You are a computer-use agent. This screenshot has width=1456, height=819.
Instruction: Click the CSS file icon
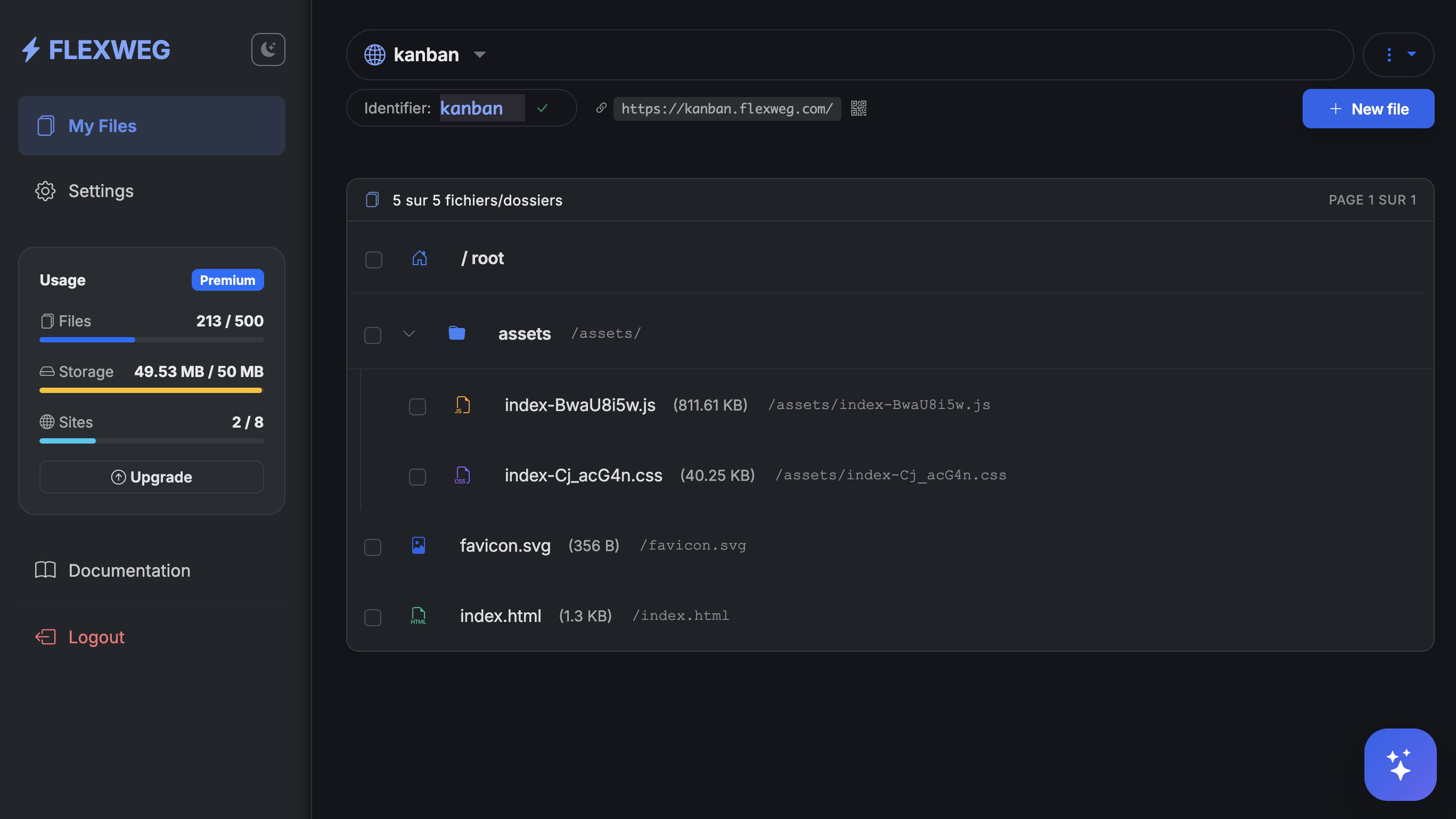tap(462, 476)
